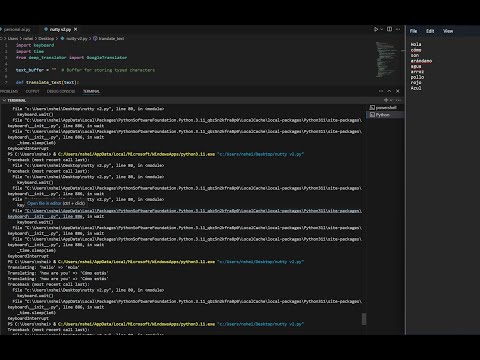Run the Python file with the play icon
This screenshot has width=480, height=360.
click(x=376, y=29)
